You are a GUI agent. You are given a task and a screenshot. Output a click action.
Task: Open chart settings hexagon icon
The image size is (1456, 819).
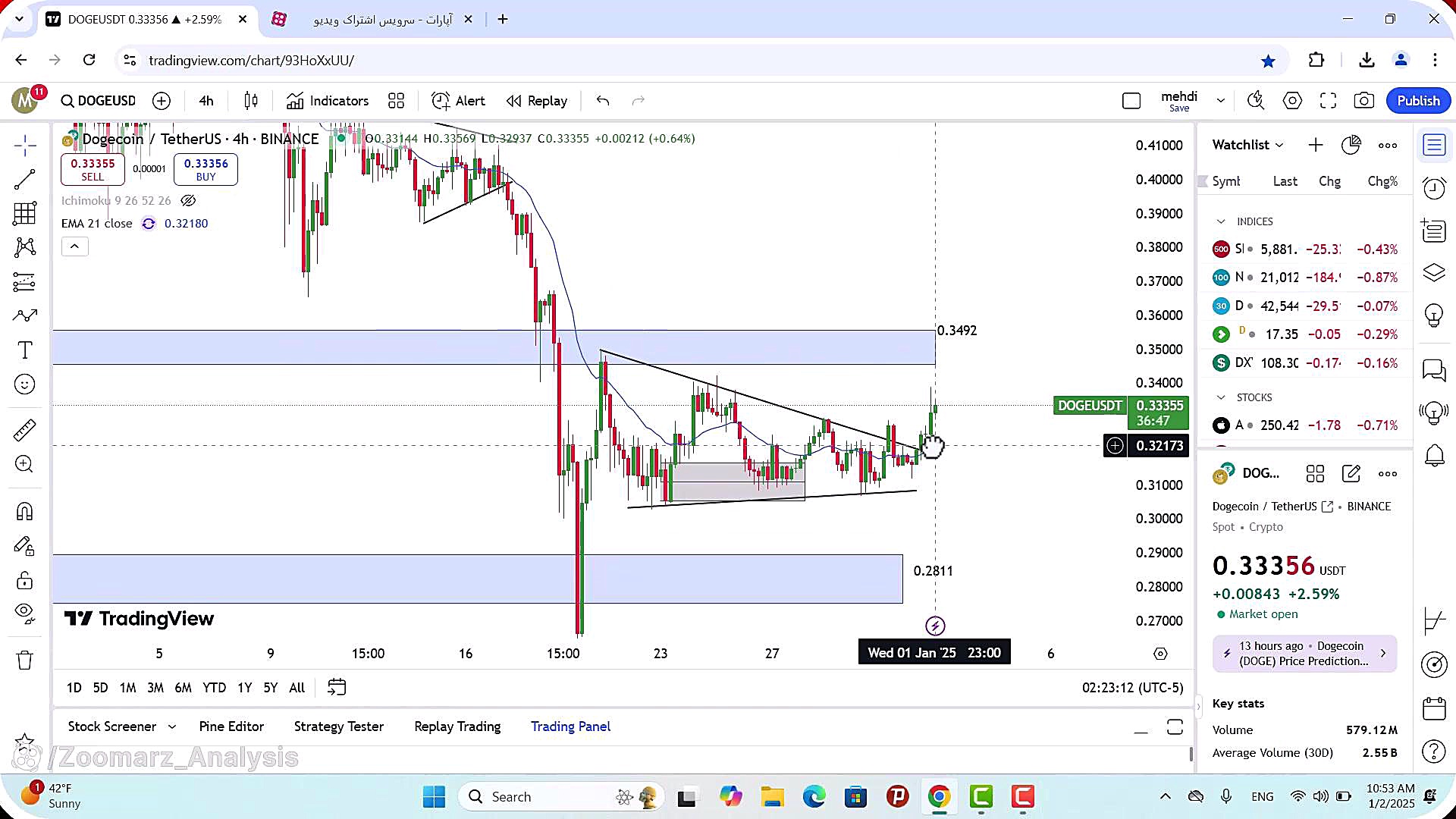click(1292, 101)
